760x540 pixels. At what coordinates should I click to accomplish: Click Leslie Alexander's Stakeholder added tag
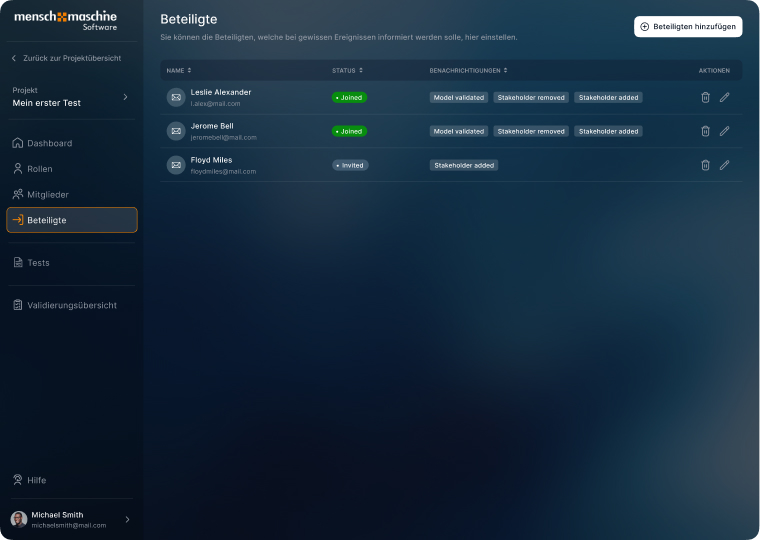pos(608,97)
